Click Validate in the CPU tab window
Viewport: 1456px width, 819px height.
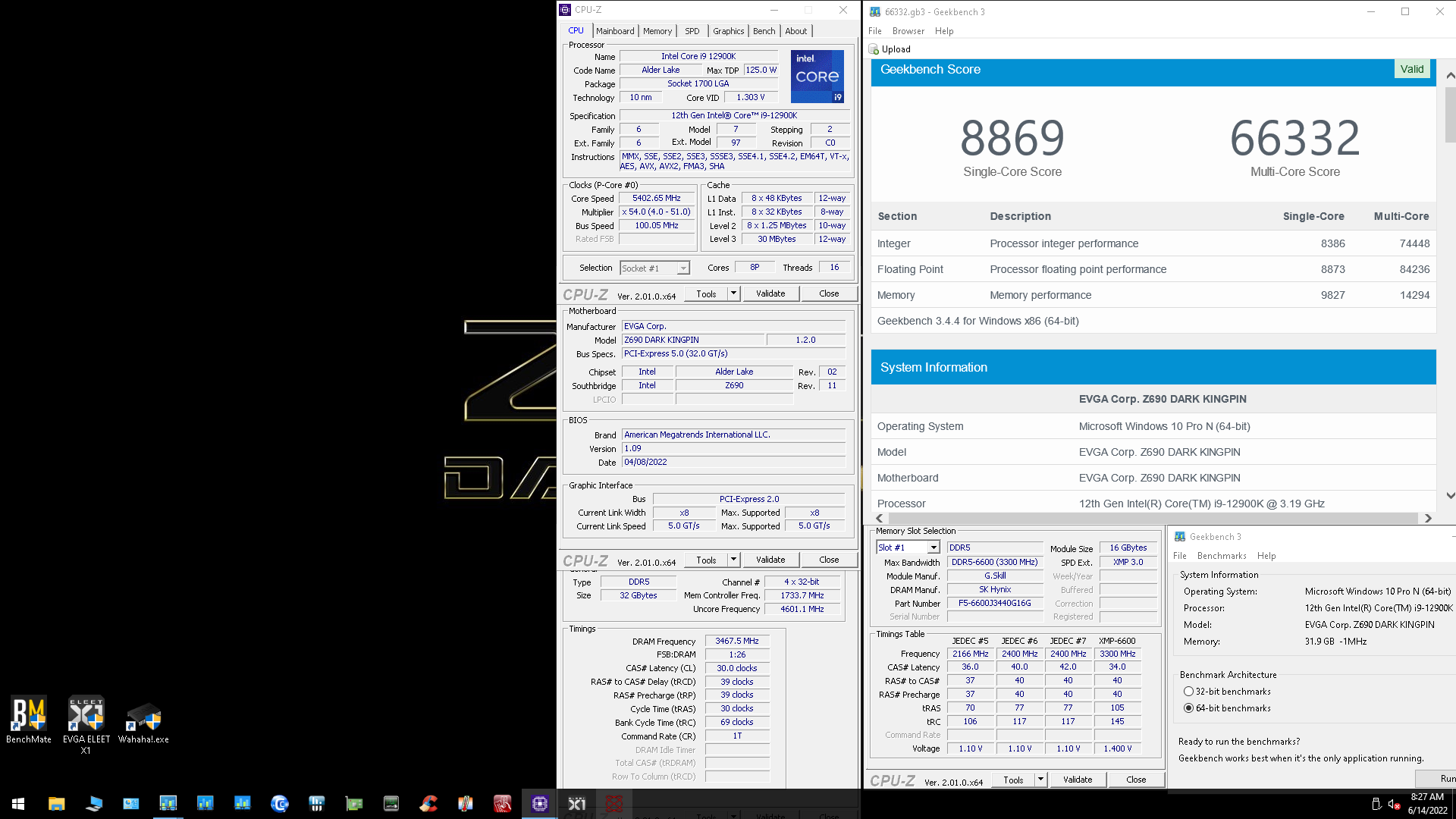coord(770,293)
